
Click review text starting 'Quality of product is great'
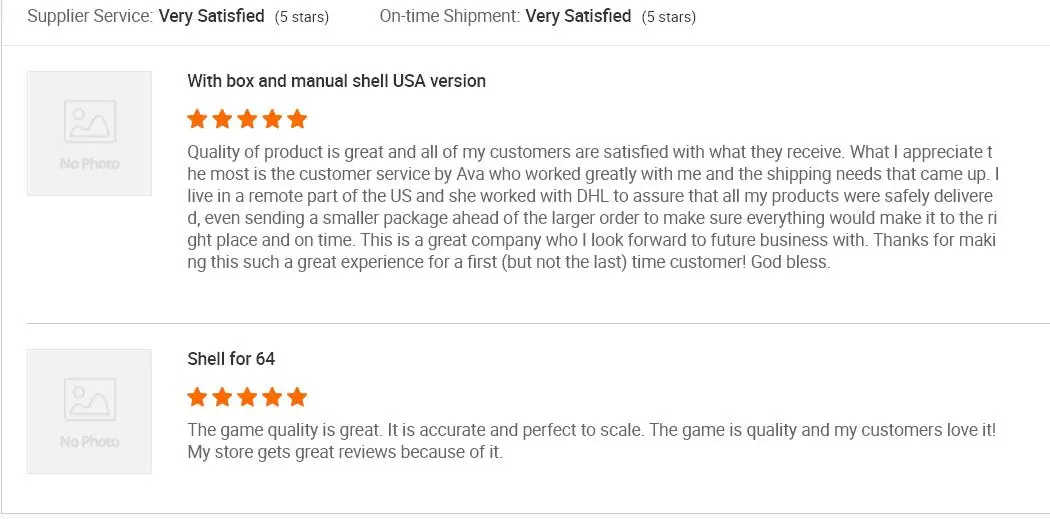590,207
